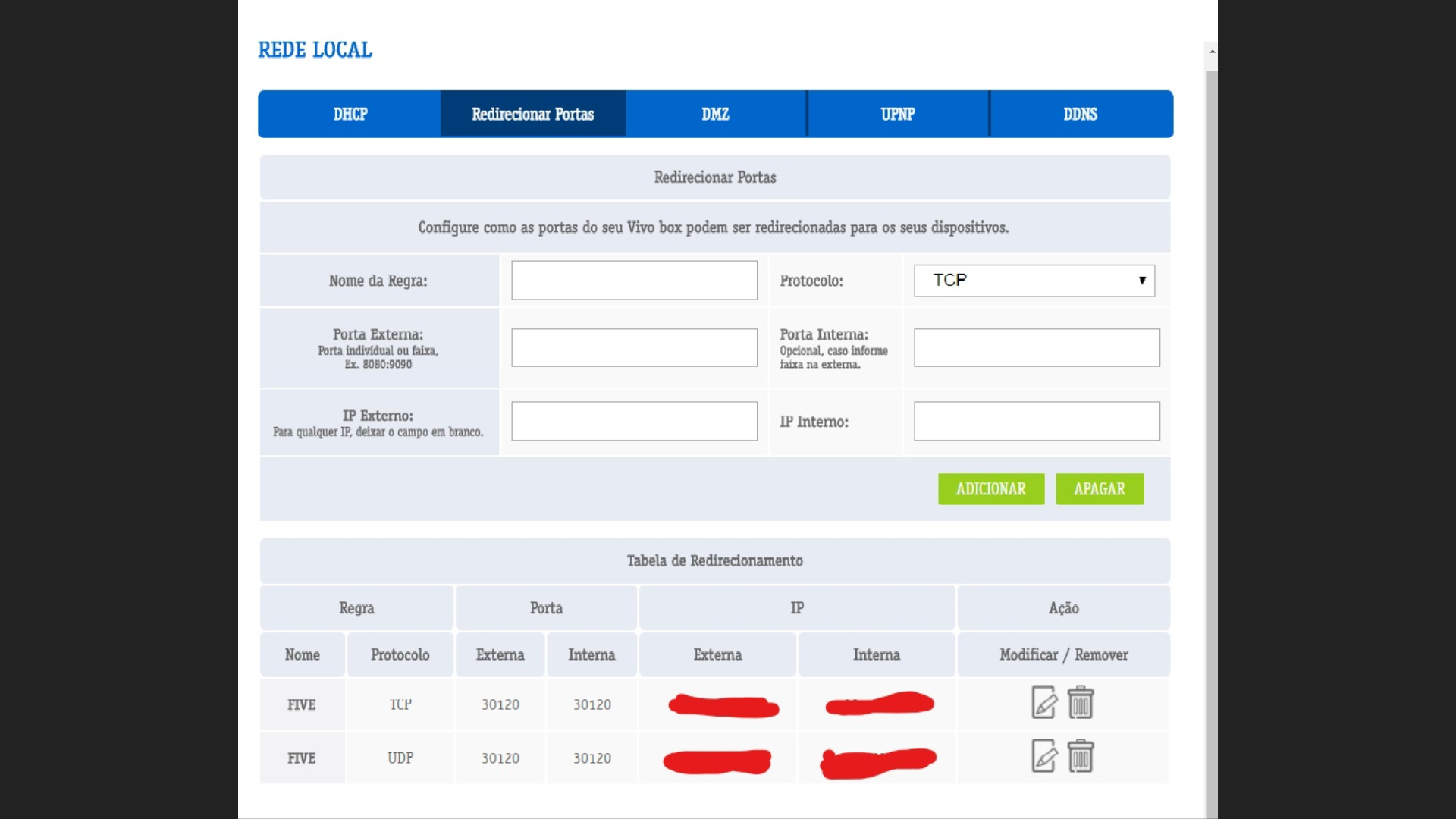
Task: Click the trash icon for the FIVE UDP rule
Action: click(1081, 756)
